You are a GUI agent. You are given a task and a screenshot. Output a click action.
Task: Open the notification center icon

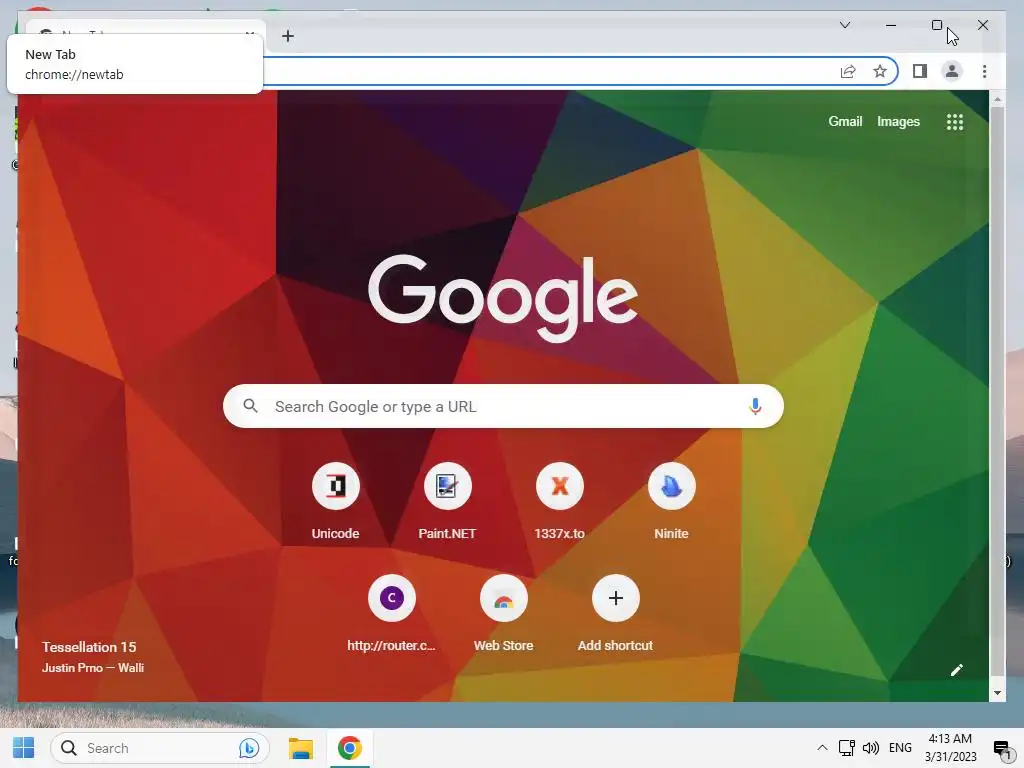pyautogui.click(x=1001, y=748)
